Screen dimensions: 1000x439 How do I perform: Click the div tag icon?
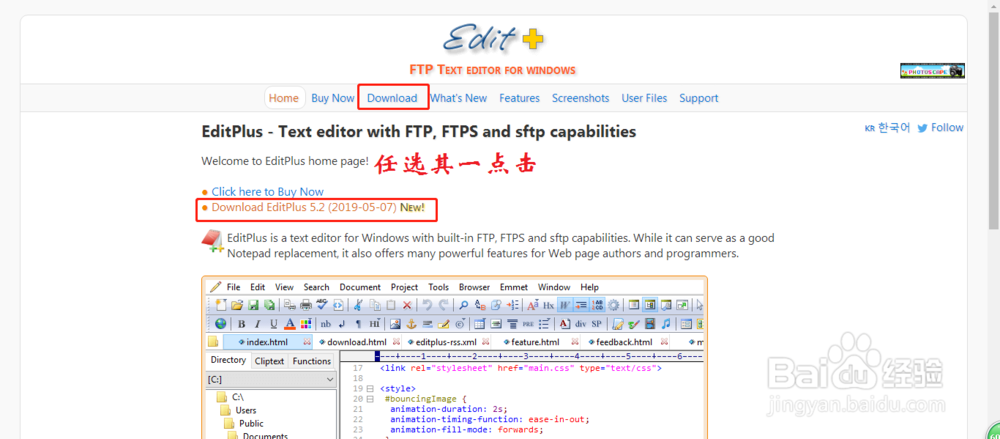coord(580,324)
